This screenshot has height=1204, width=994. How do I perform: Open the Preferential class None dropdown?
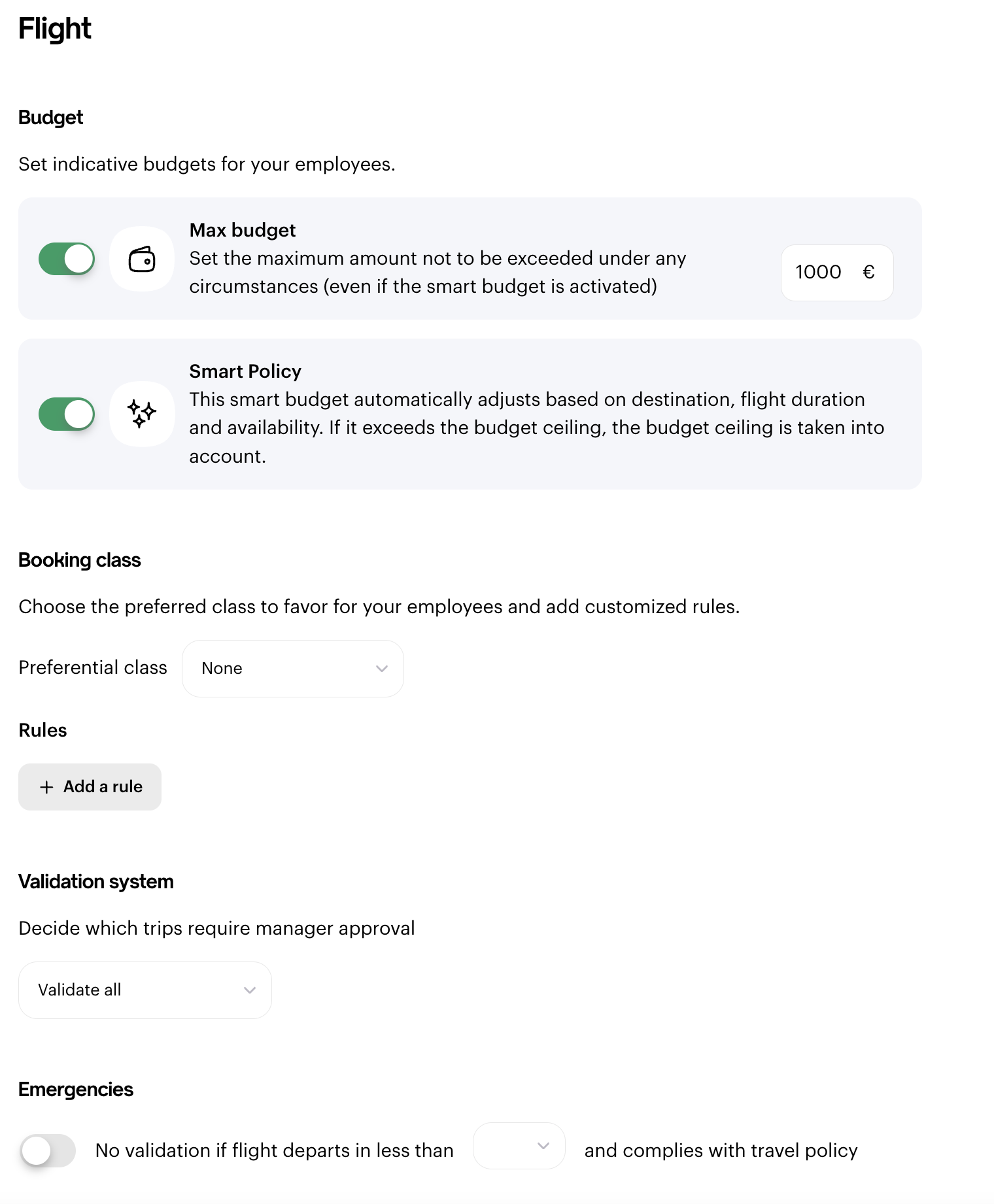pos(293,669)
